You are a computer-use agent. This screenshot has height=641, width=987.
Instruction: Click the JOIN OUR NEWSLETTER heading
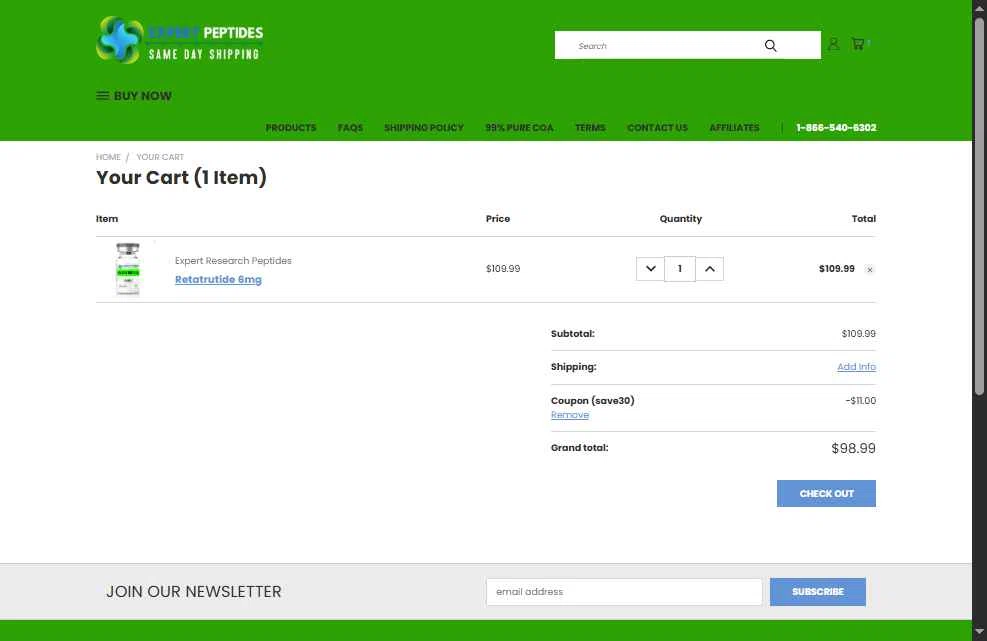pos(194,592)
